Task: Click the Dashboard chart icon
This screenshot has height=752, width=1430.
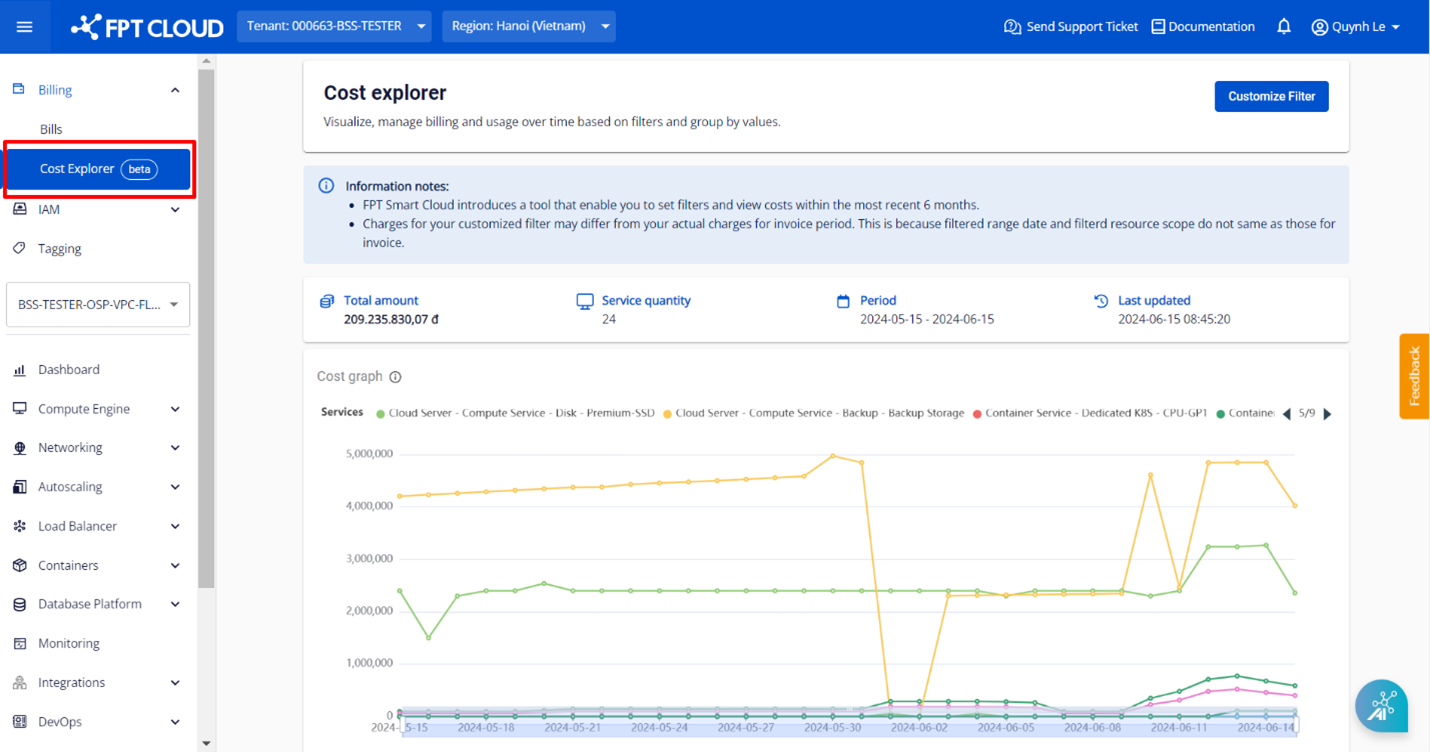Action: [x=19, y=369]
